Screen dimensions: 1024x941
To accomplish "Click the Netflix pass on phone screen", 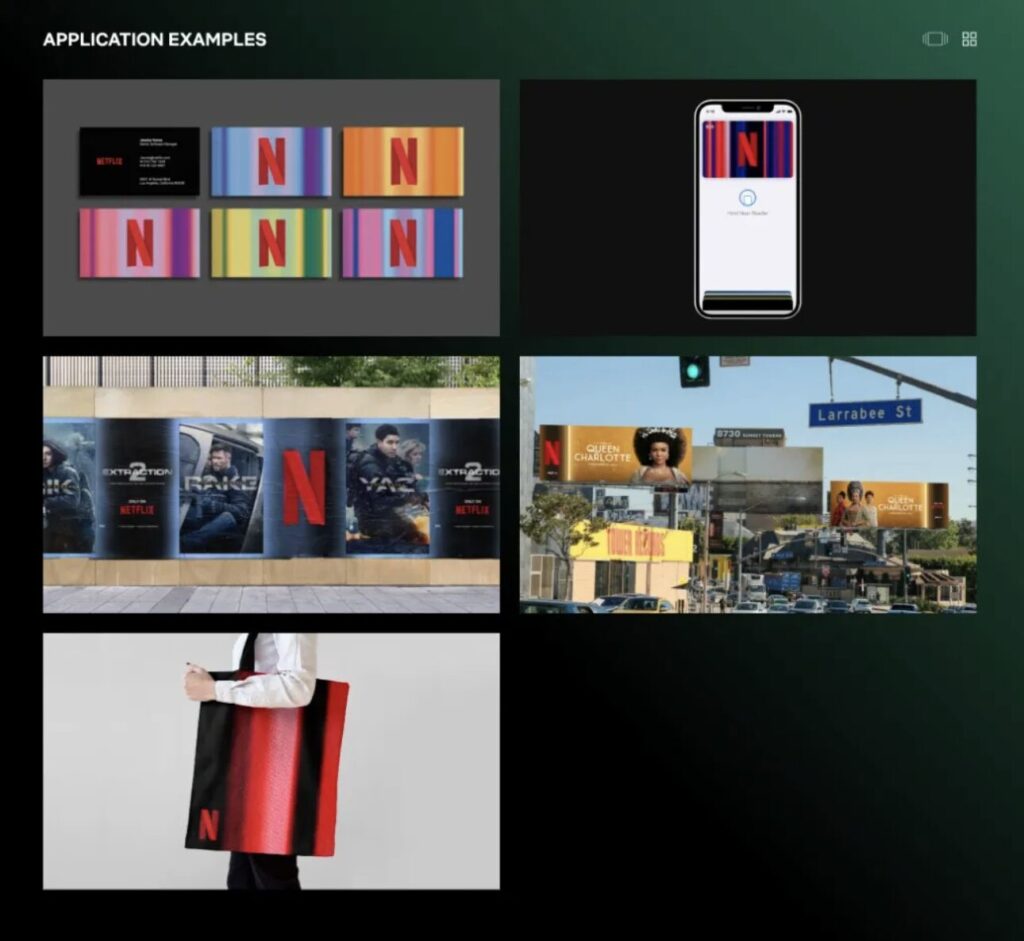I will tap(747, 149).
